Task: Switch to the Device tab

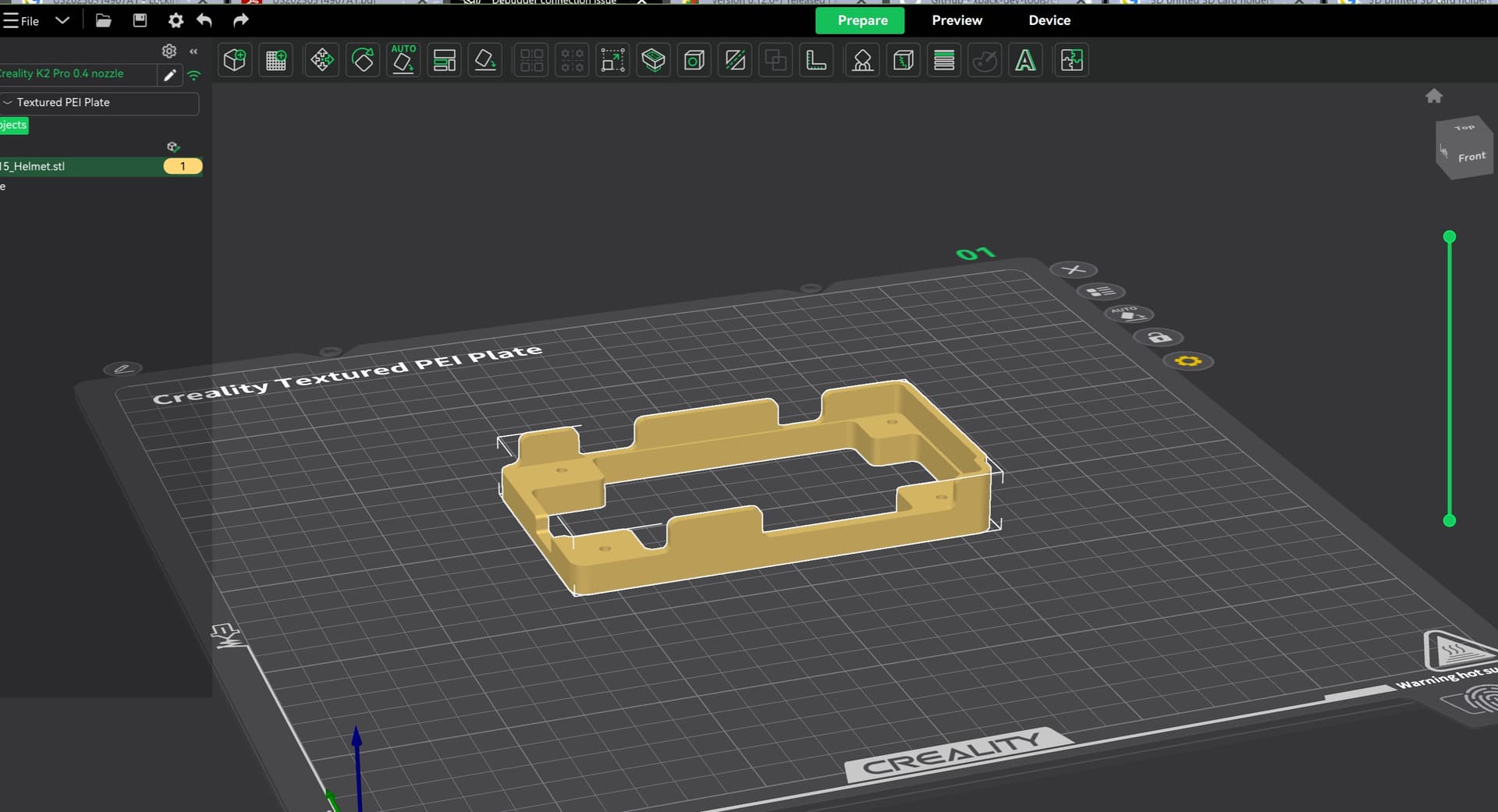Action: coord(1049,20)
